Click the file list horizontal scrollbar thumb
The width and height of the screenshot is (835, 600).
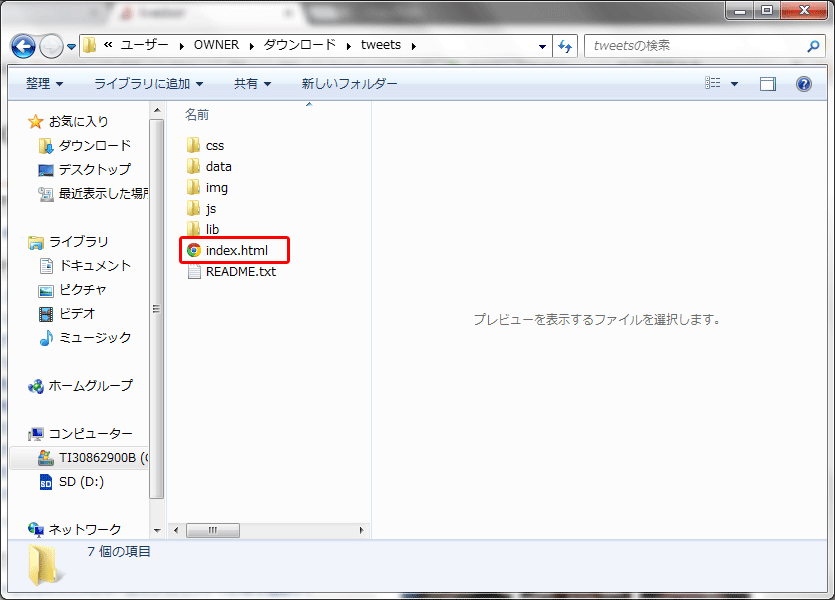click(x=213, y=530)
